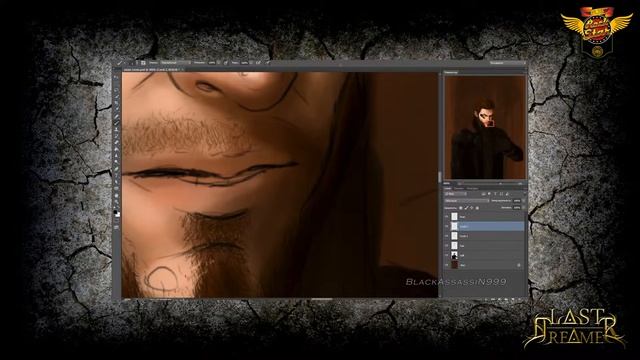Select the Dodge tool
Image resolution: width=640 pixels, height=360 pixels.
(x=116, y=162)
